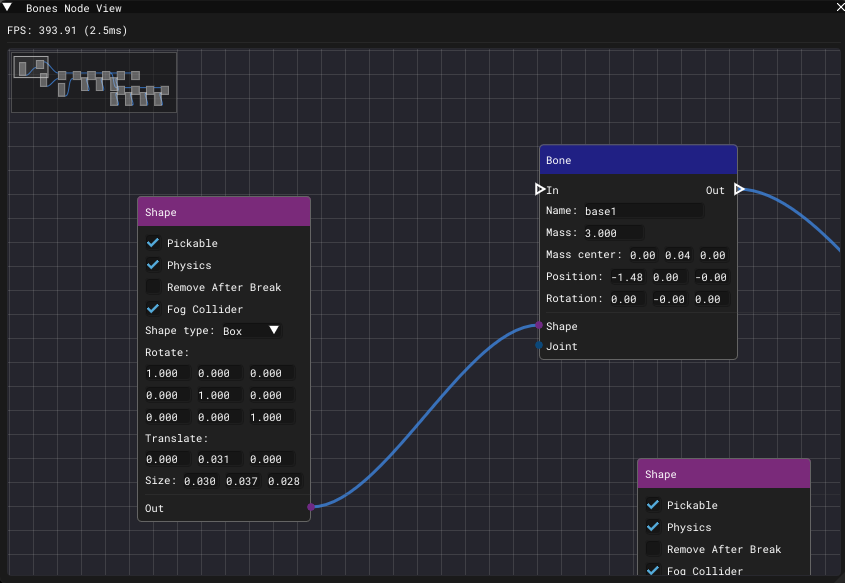Select the Bone node title bar

[x=638, y=160]
